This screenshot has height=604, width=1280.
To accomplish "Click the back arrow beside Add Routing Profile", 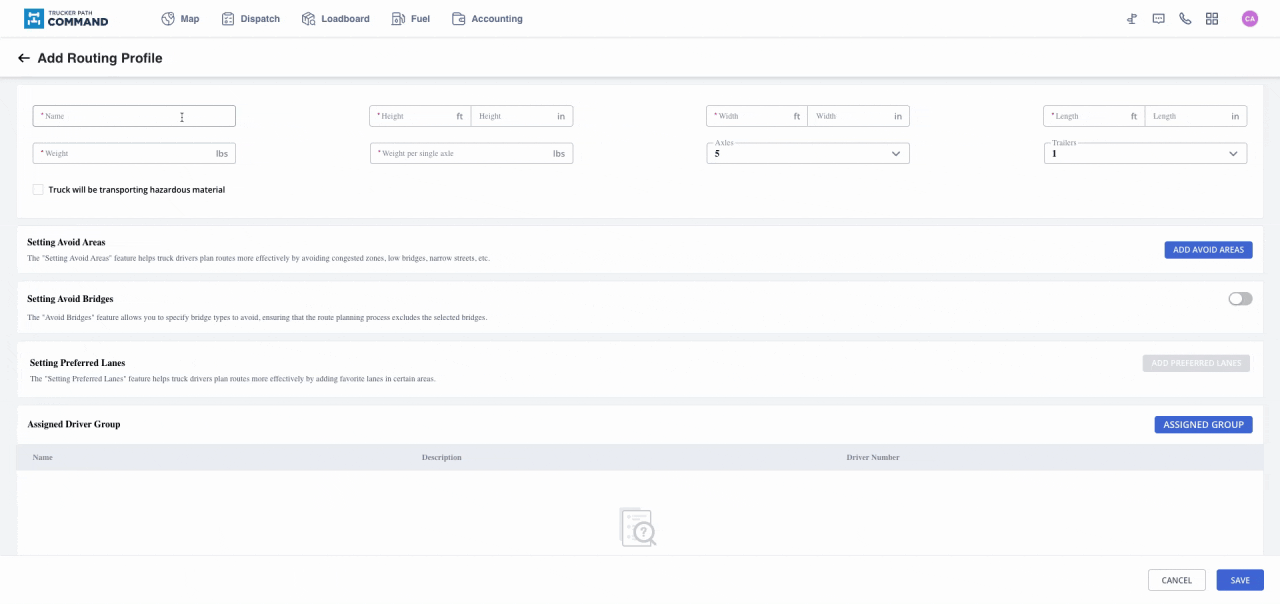I will tap(24, 59).
